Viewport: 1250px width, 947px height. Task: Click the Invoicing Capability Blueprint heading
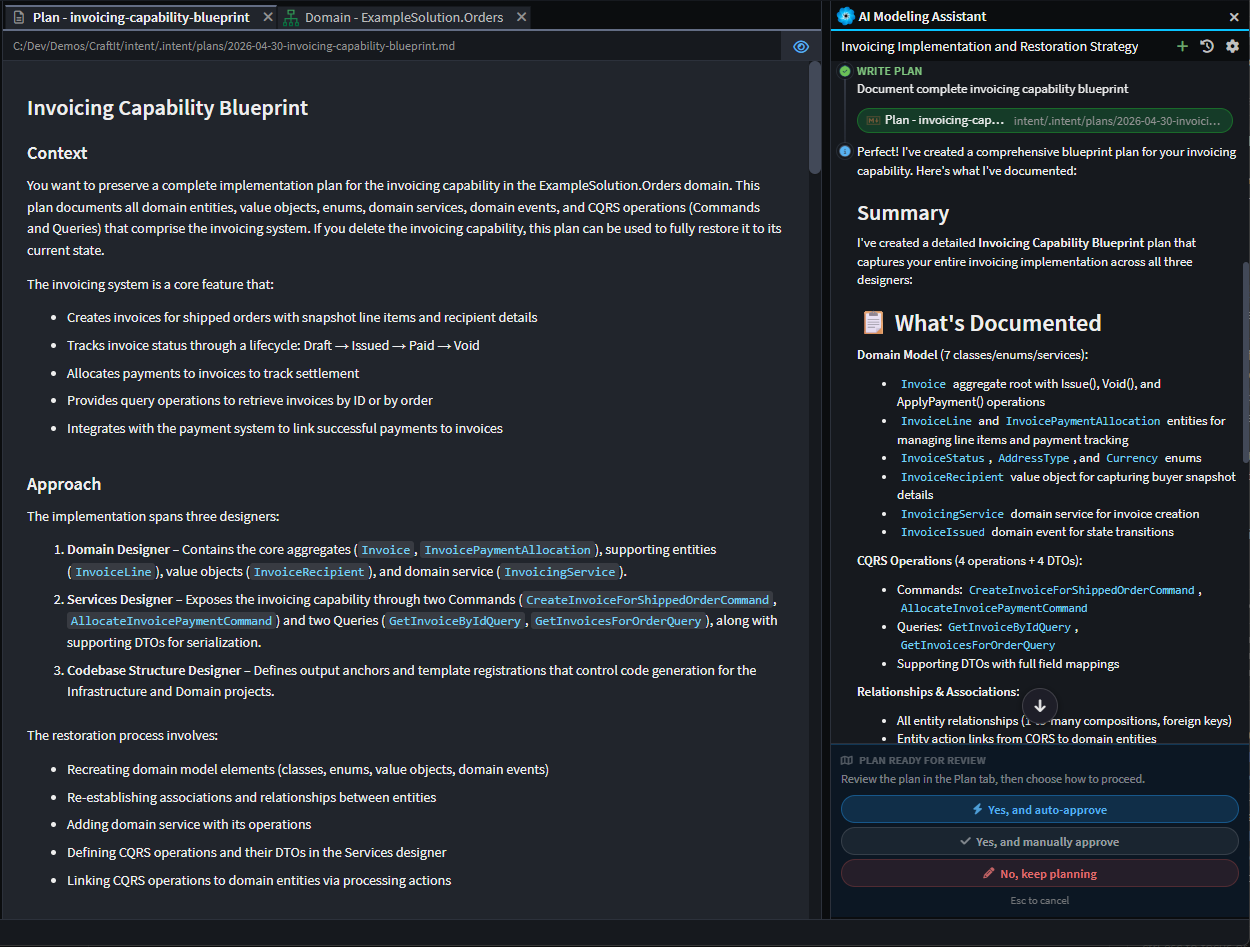pos(167,108)
